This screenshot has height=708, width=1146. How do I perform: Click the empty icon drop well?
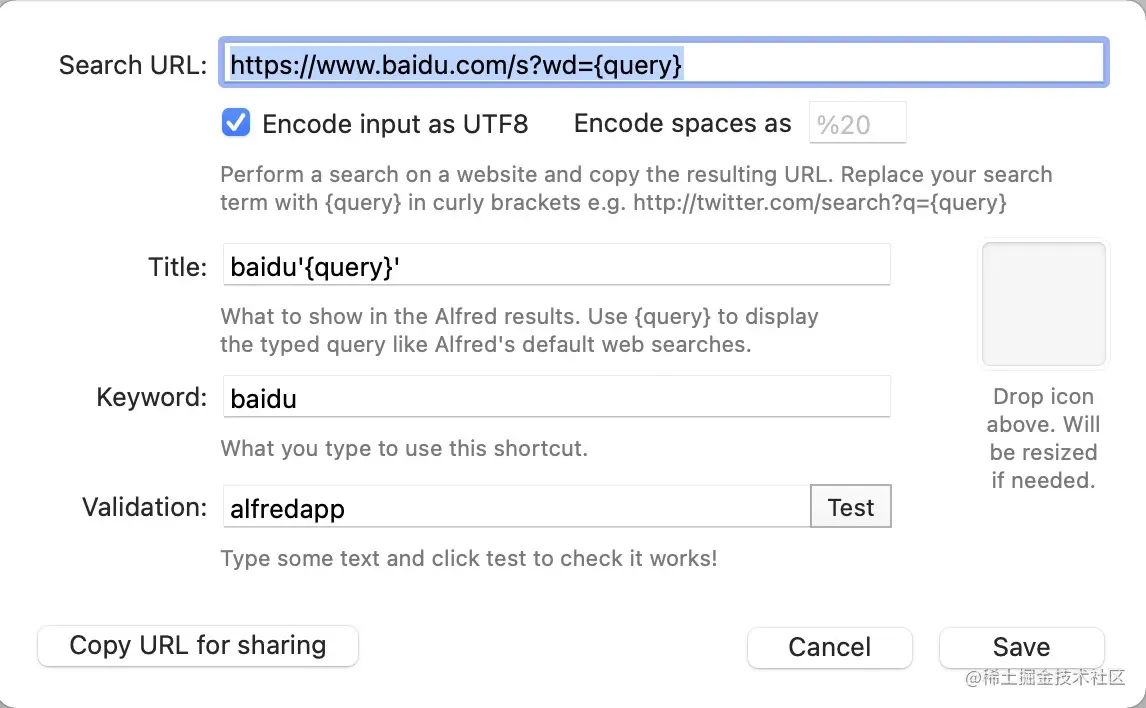tap(1043, 304)
